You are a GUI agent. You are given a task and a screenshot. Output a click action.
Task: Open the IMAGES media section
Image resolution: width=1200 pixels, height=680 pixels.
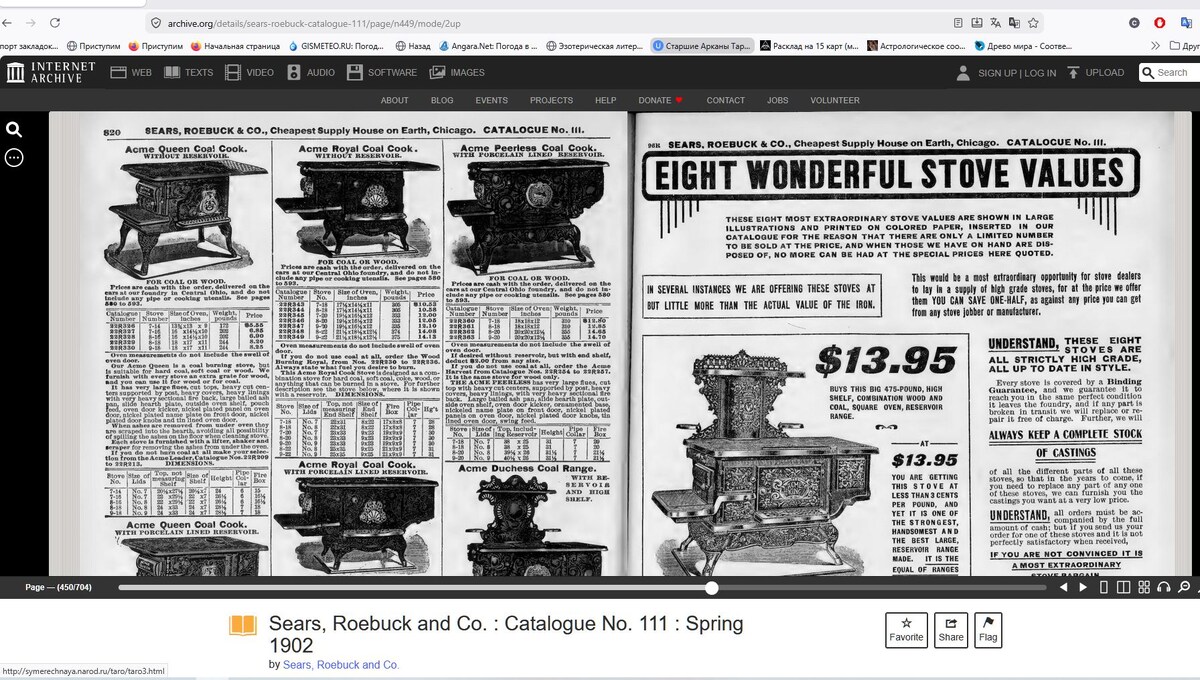[x=458, y=72]
